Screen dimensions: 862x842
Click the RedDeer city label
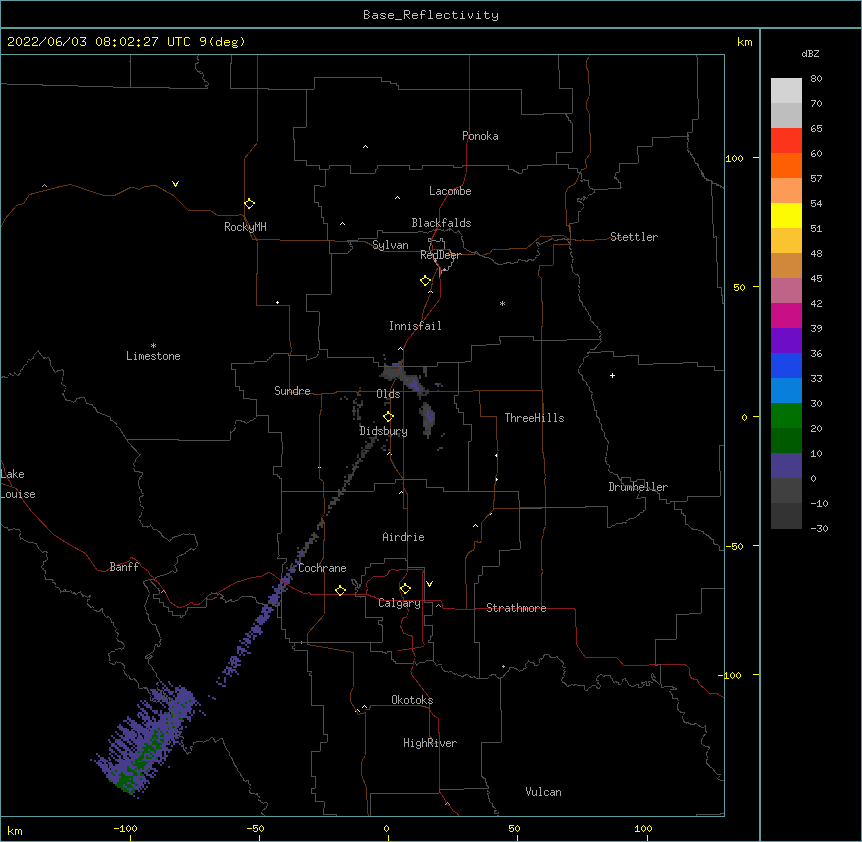coord(440,255)
